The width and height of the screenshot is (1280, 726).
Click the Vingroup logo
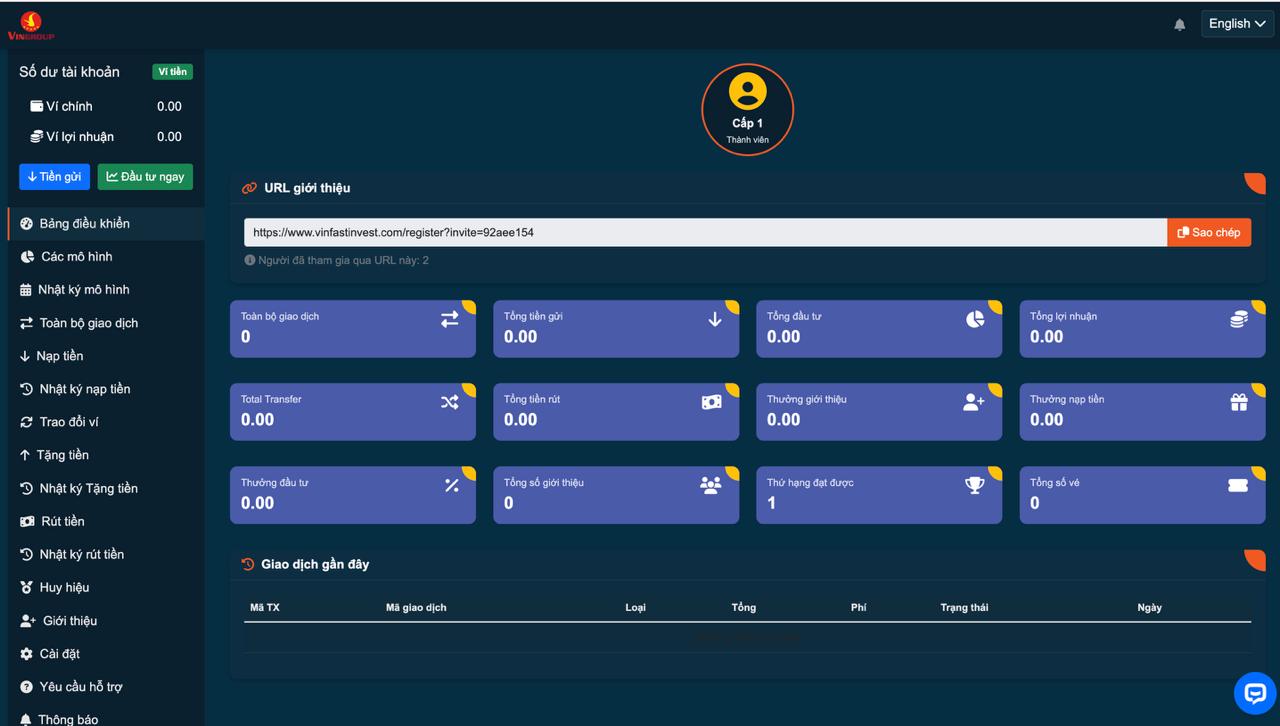tap(30, 25)
